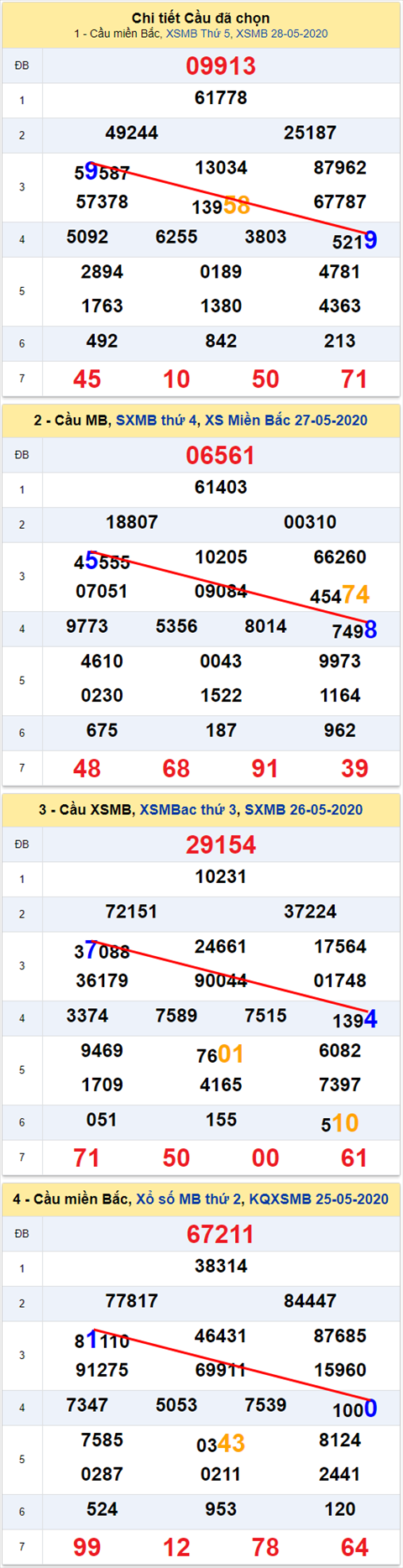Select special prize number 67211
The image size is (403, 1568).
[x=221, y=1234]
